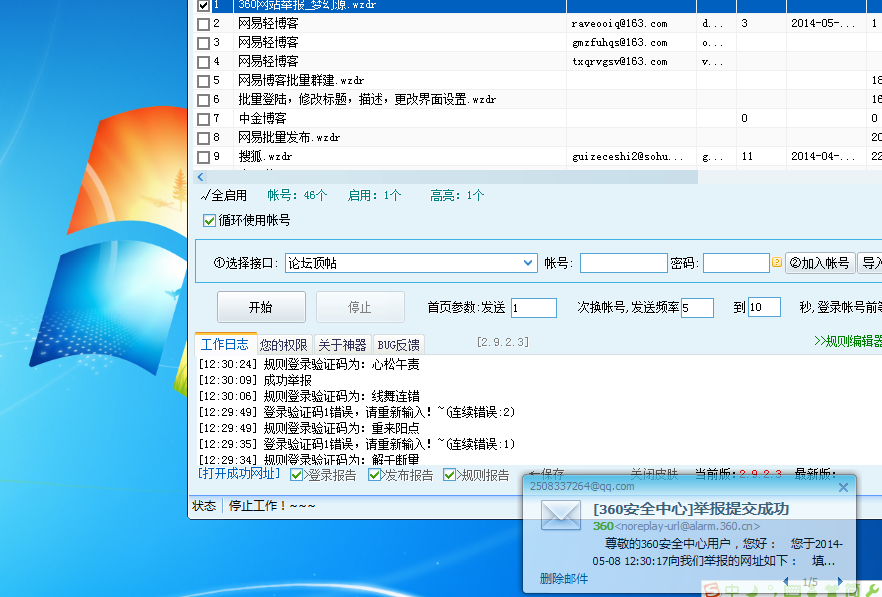Viewport: 882px width, 597px height.
Task: Click the 中 language mode icon
Action: (731, 590)
